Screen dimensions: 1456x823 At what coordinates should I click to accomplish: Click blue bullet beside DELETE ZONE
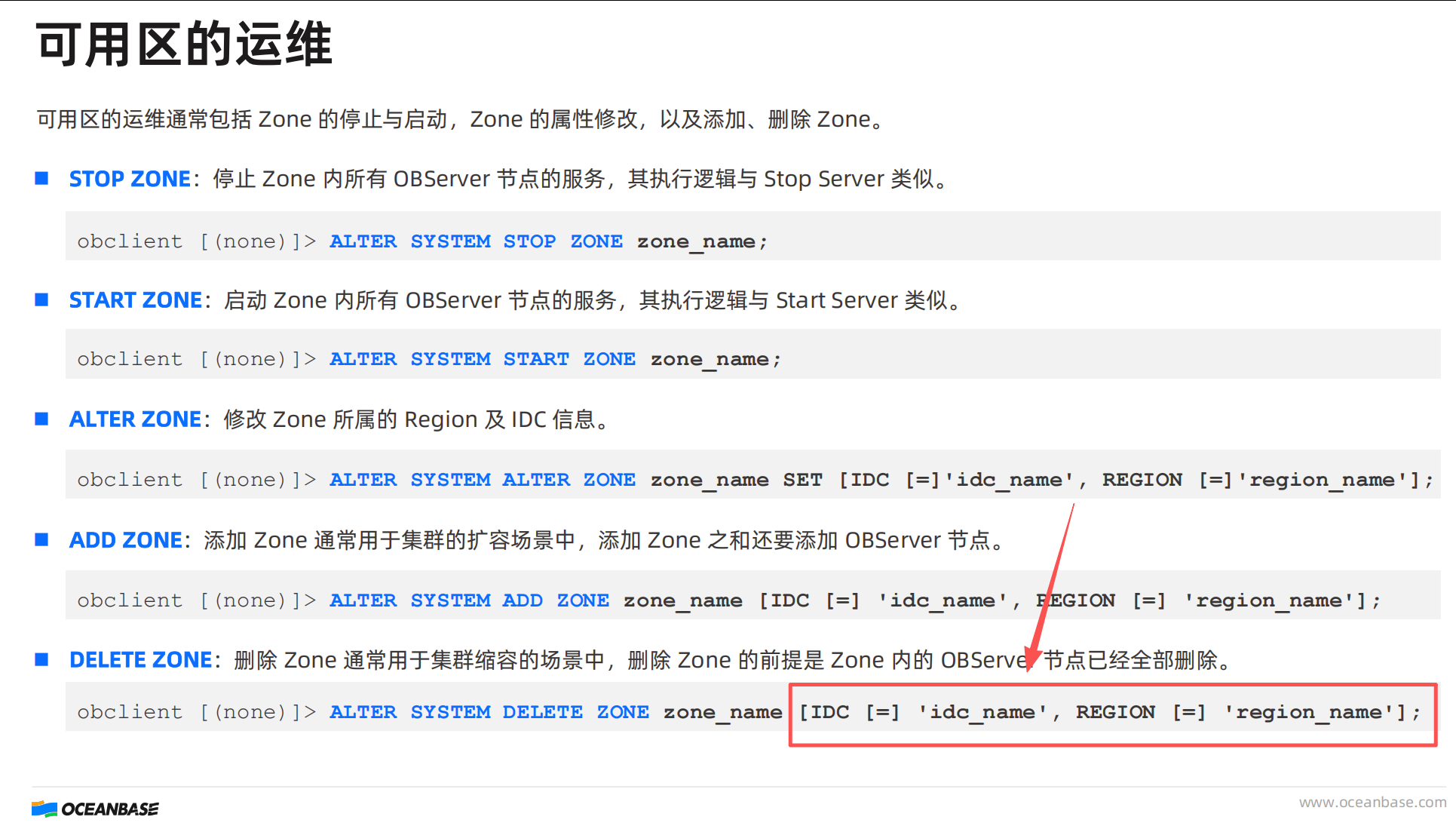pyautogui.click(x=41, y=660)
